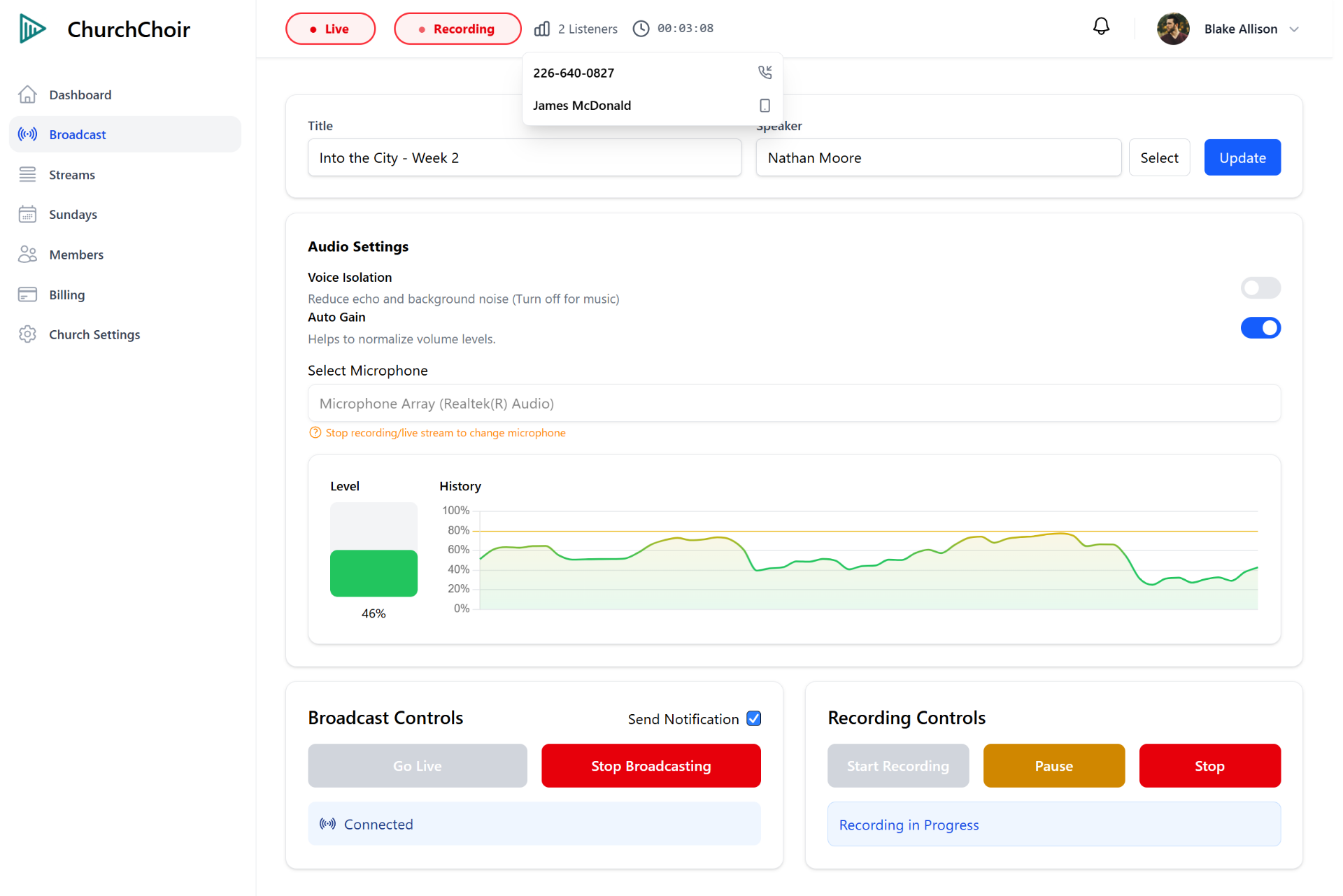Click the Title input field
This screenshot has height=896, width=1343.
tap(524, 157)
